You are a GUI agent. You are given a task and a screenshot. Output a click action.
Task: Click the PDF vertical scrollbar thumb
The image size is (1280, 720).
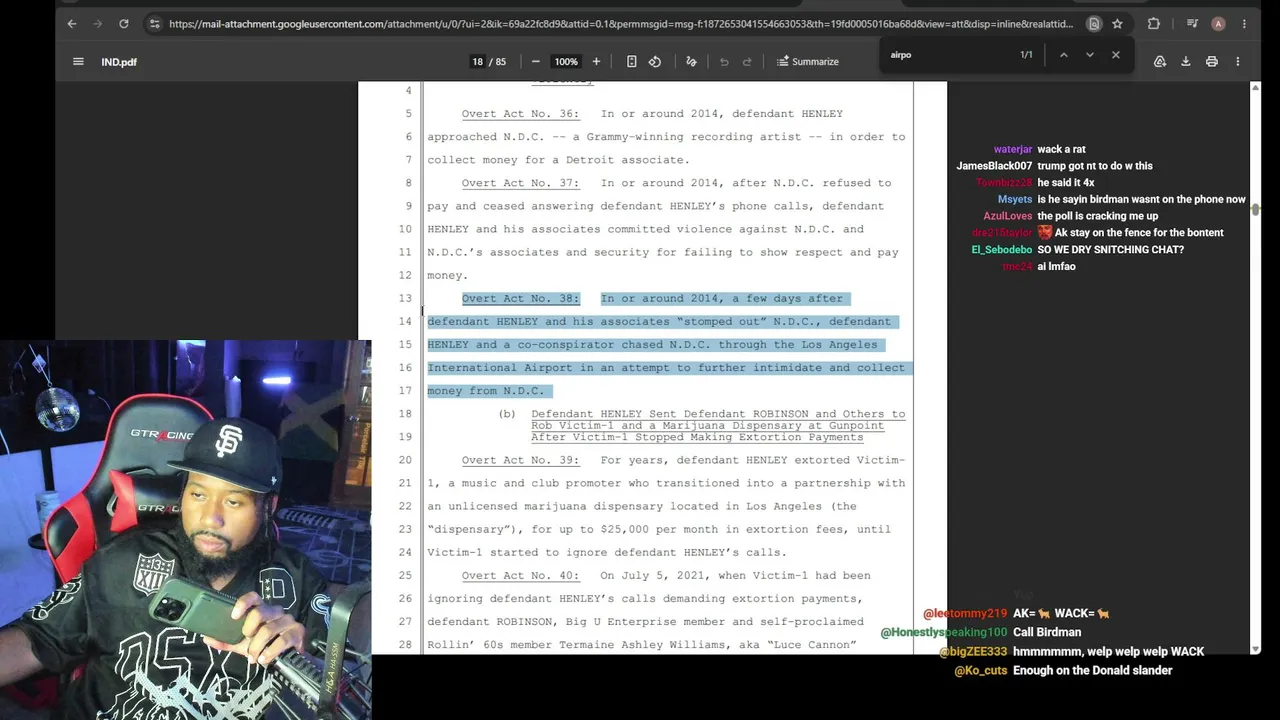tap(1255, 209)
